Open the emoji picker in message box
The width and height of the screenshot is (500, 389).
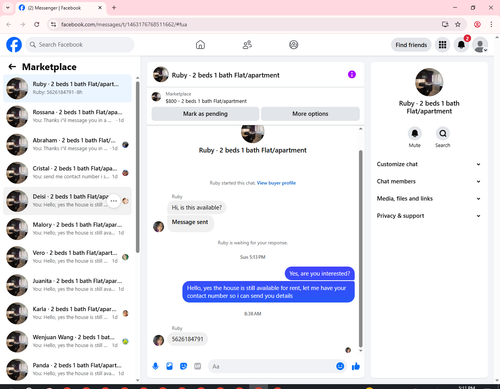tap(340, 366)
